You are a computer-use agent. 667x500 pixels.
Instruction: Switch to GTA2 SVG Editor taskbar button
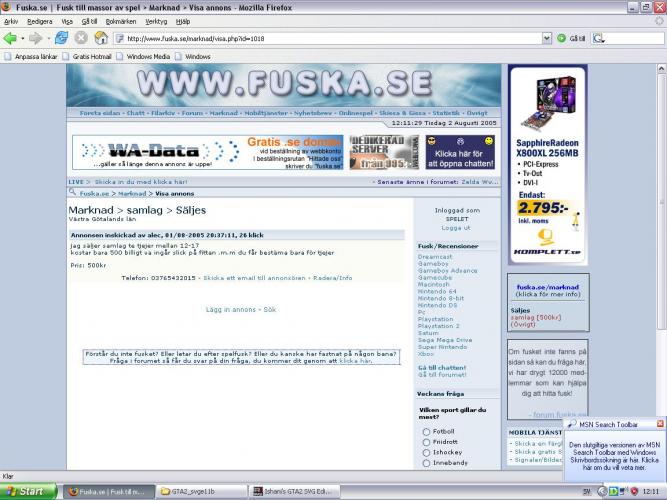(x=295, y=491)
